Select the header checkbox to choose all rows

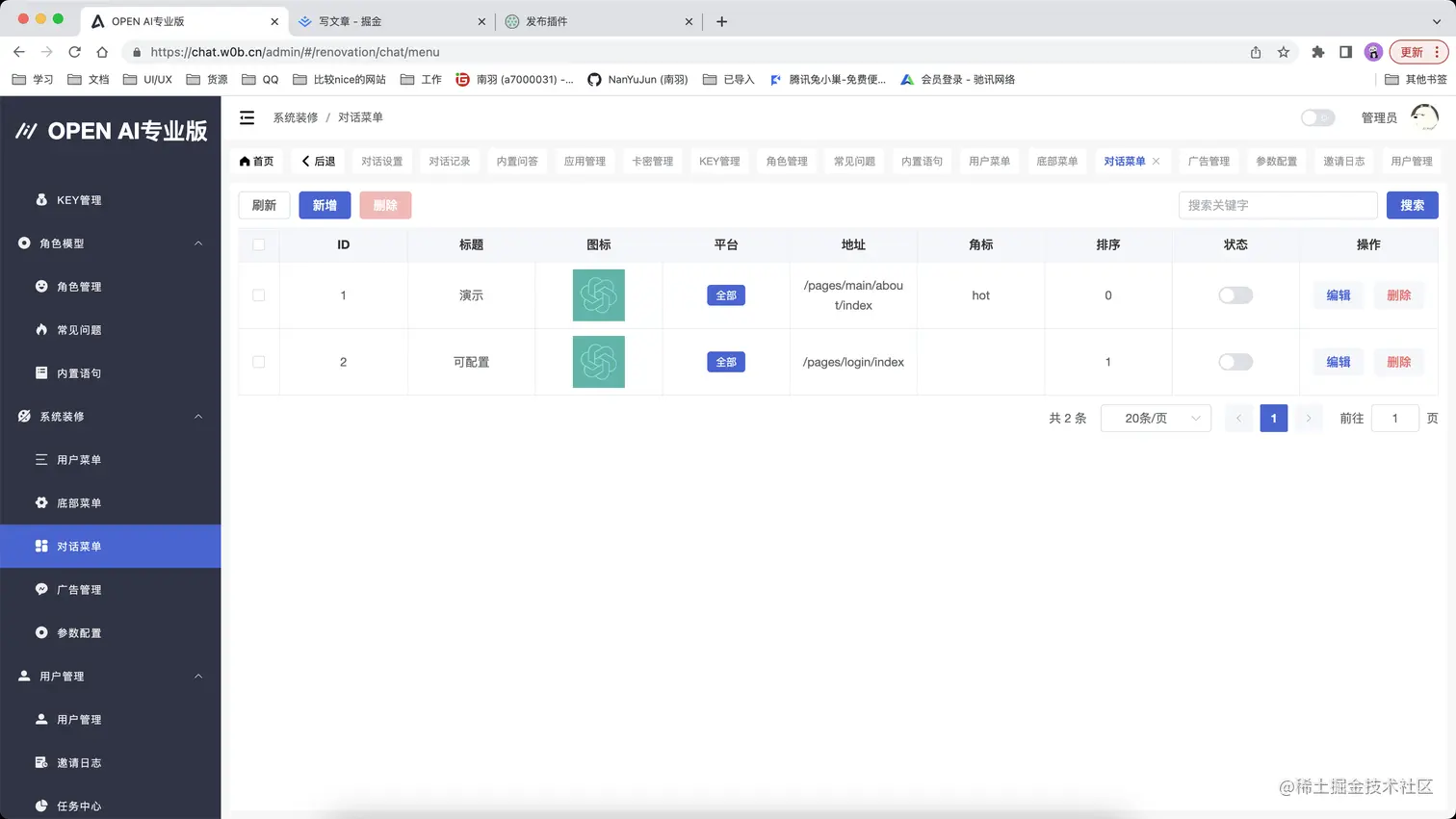(x=258, y=244)
